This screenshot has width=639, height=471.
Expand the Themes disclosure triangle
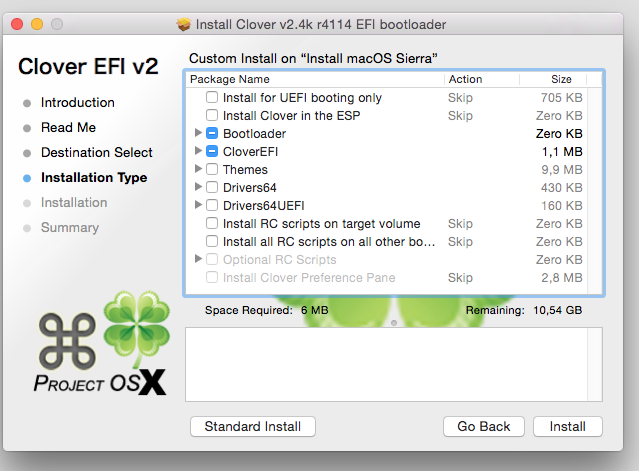tap(198, 169)
